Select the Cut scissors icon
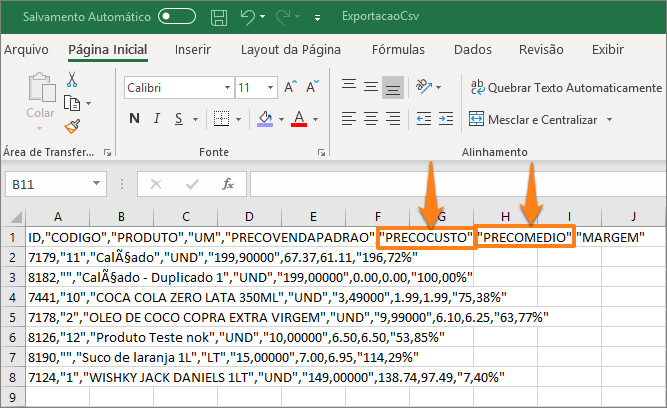The image size is (667, 408). coord(72,80)
